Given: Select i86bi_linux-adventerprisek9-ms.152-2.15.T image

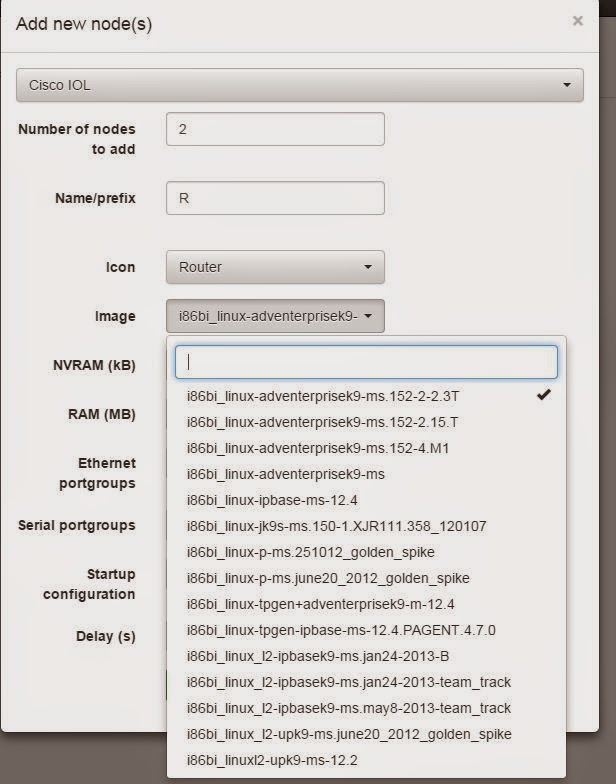Looking at the screenshot, I should pos(366,422).
